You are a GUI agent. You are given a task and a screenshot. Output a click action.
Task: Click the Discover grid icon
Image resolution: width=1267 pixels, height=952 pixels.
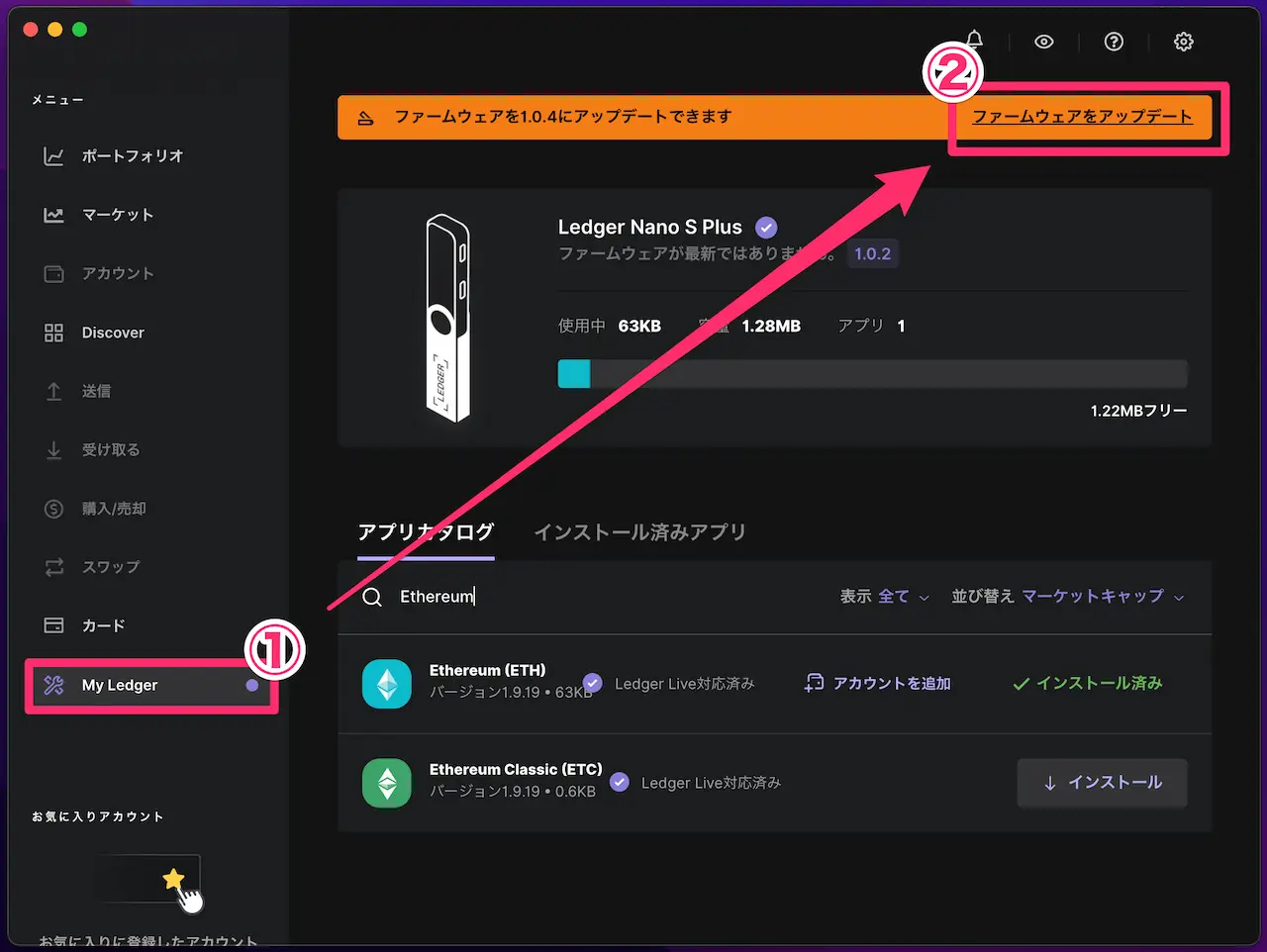click(53, 333)
